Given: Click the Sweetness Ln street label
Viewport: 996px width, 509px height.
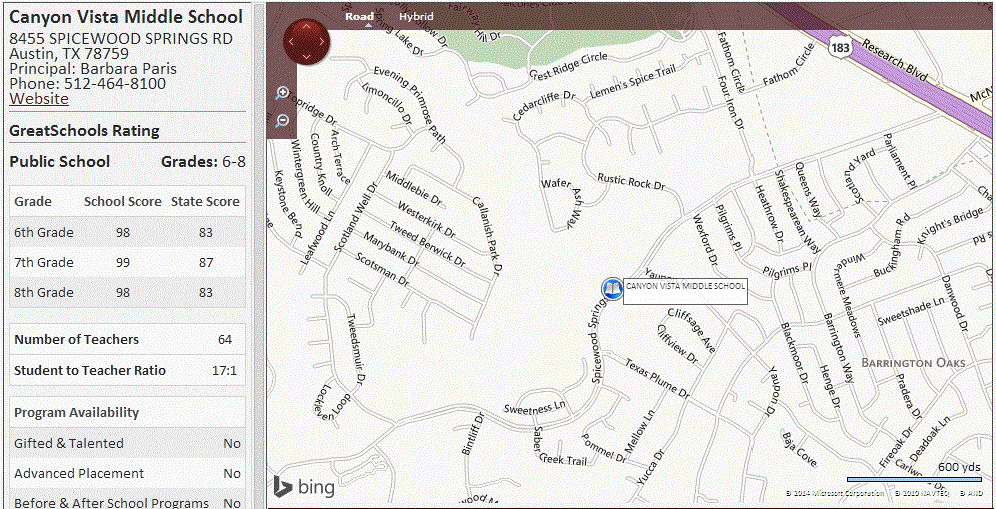Looking at the screenshot, I should coord(534,408).
